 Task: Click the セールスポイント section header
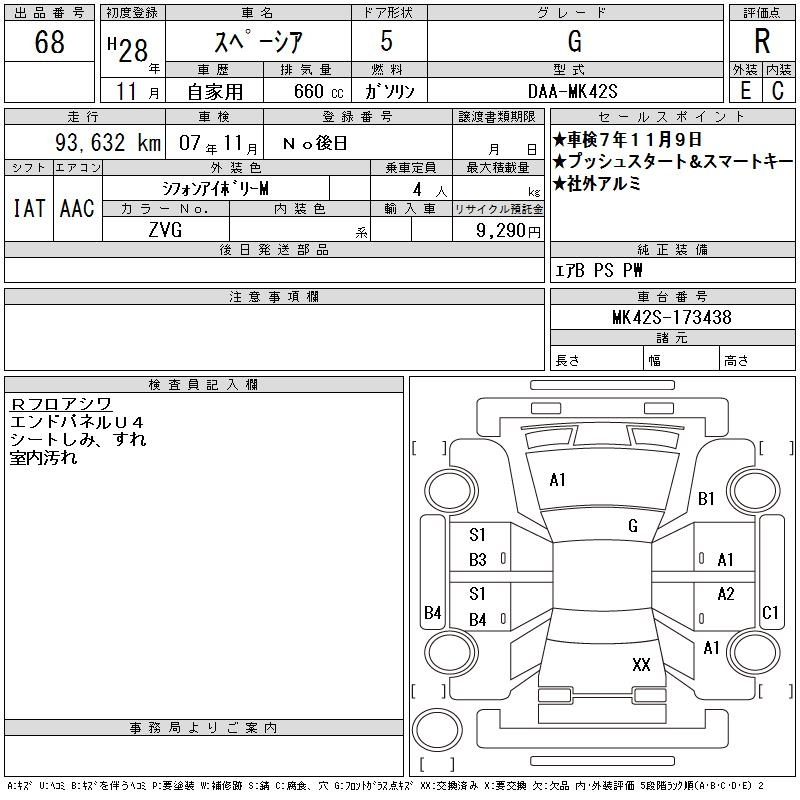pos(672,117)
